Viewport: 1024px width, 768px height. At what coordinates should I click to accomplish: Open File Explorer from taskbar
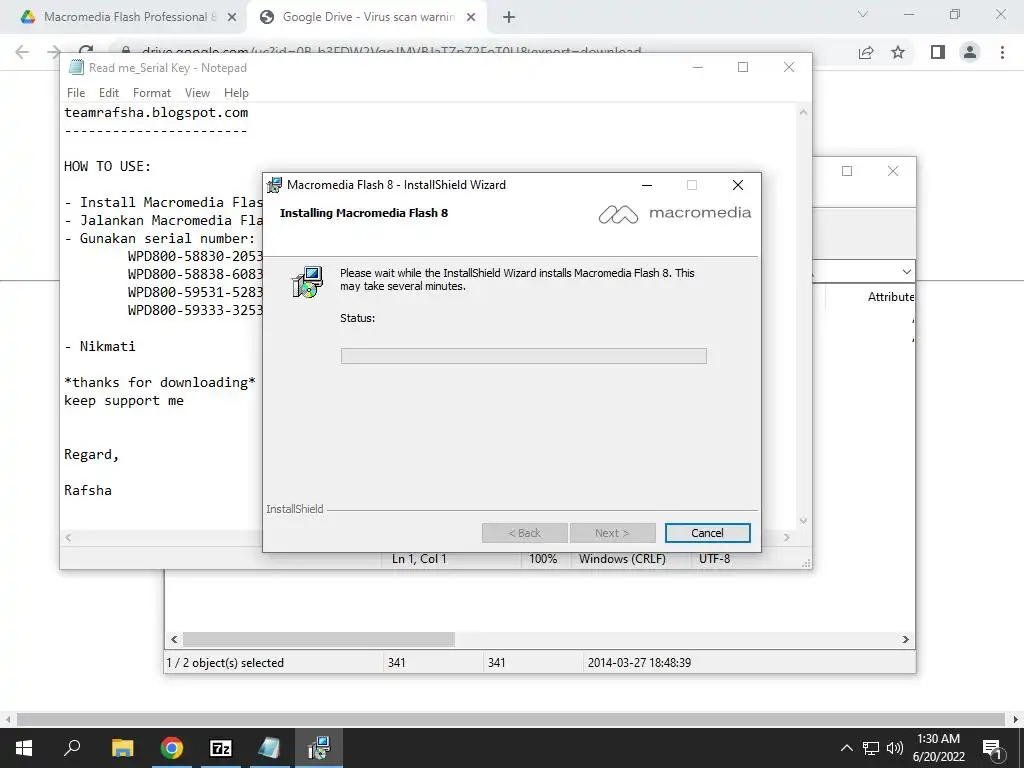pos(122,748)
